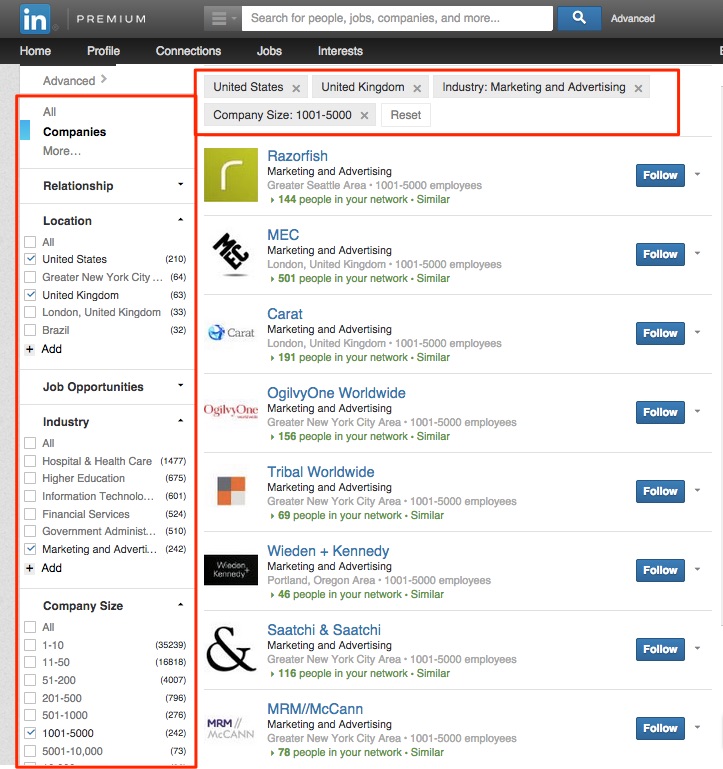Remove the Industry Marketing and Advertising tag

pos(638,88)
